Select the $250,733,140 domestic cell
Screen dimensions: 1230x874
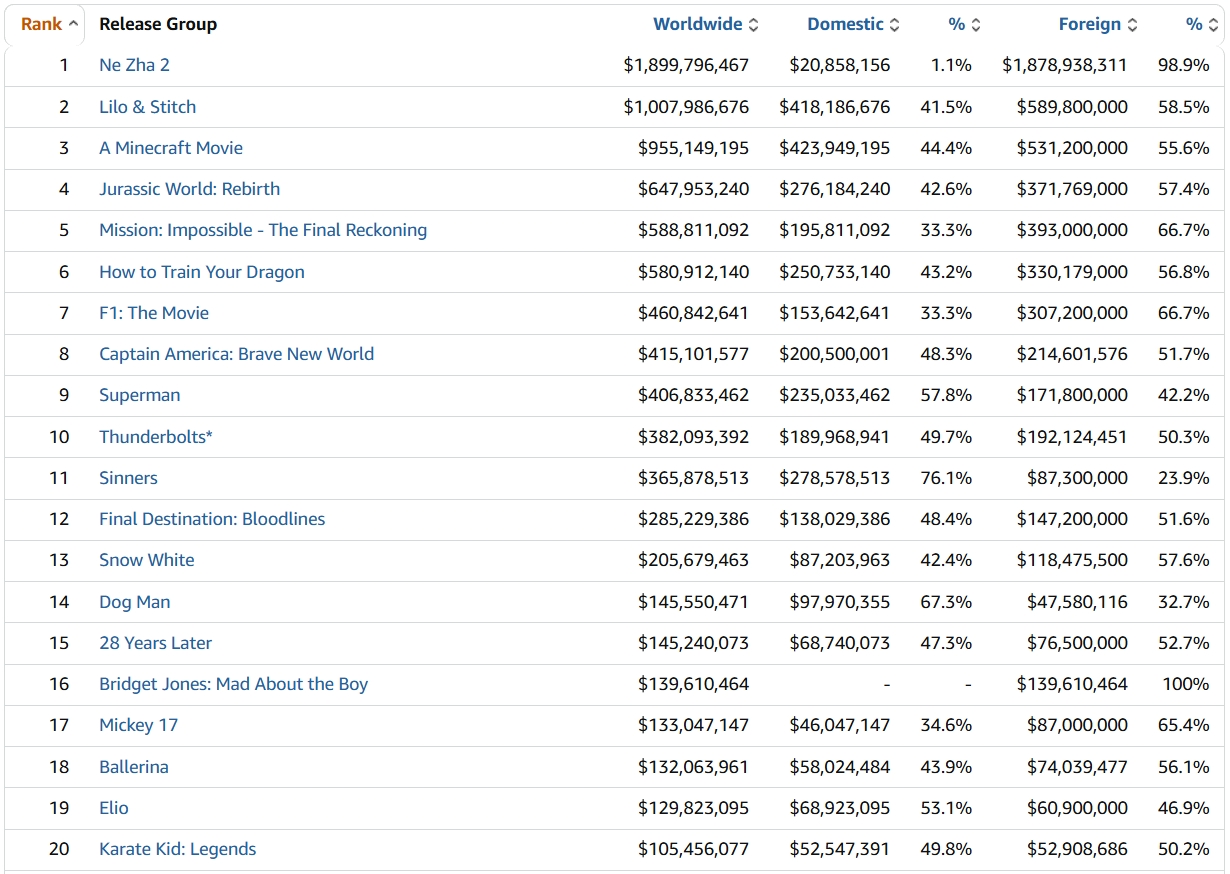835,272
